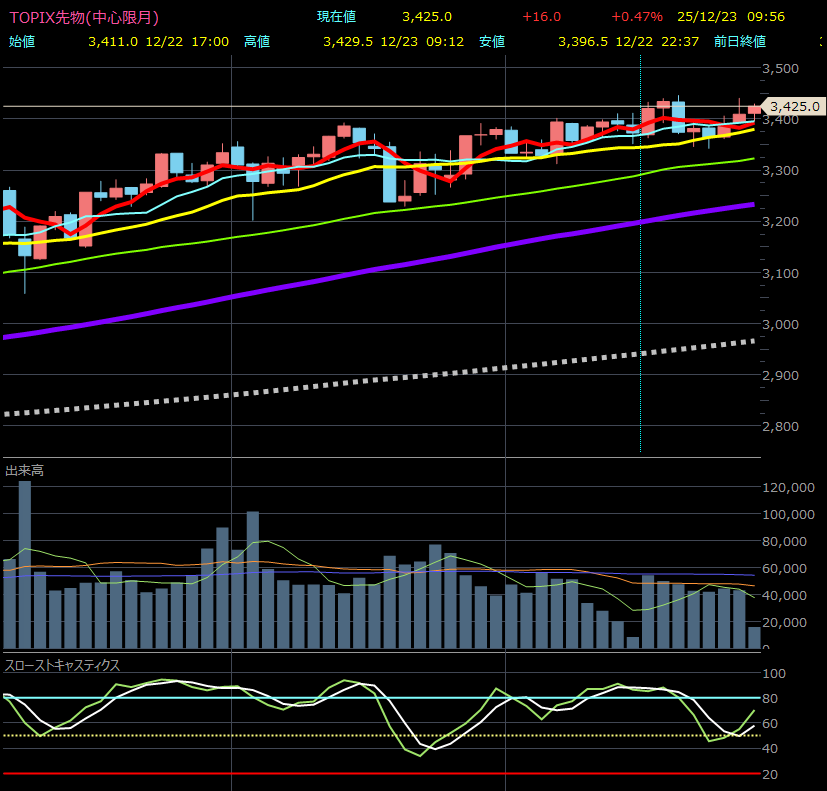
Task: Select the 出来高 volume panel label
Action: [x=24, y=470]
